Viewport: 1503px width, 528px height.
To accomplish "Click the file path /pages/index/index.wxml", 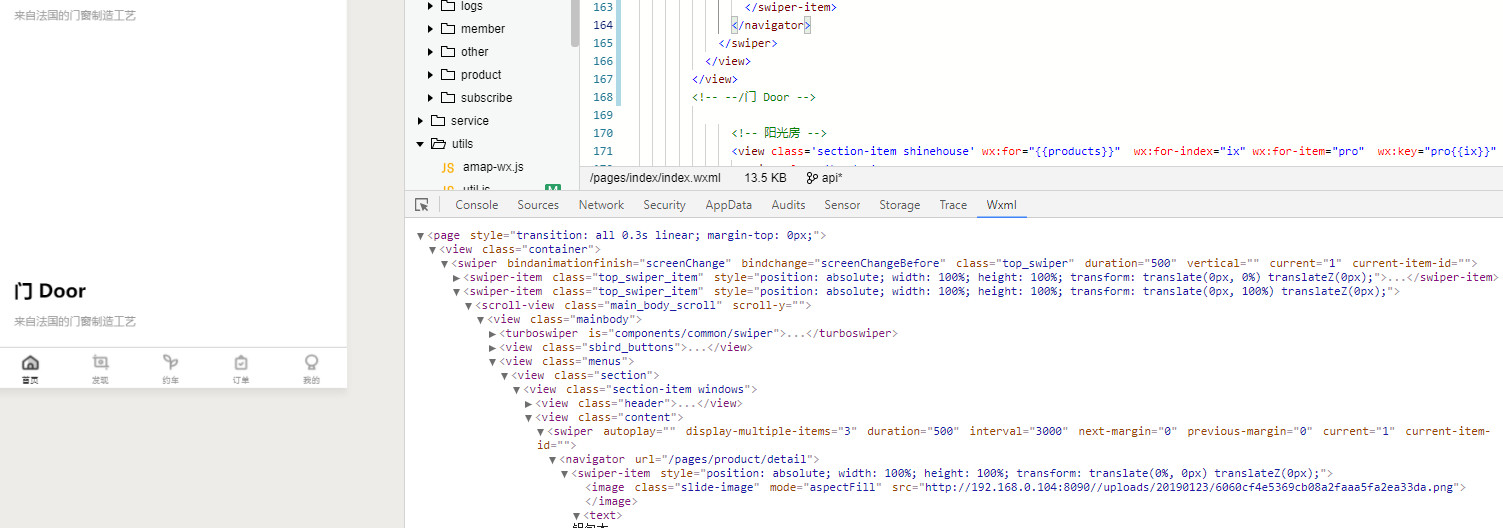I will (655, 178).
